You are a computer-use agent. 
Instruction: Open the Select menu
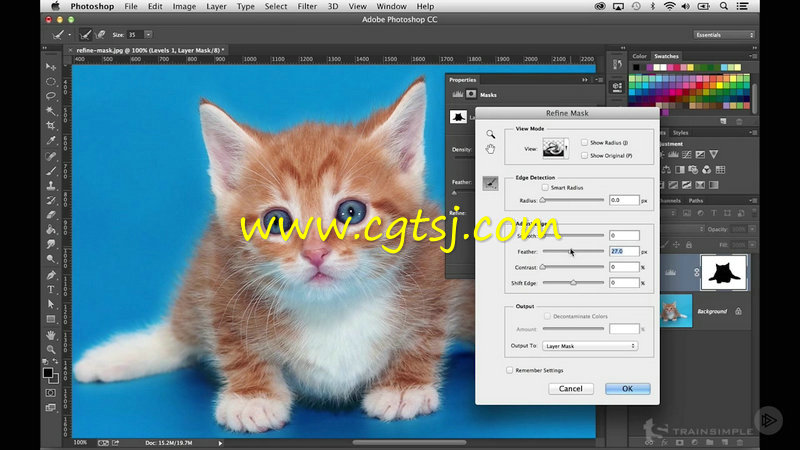[276, 7]
